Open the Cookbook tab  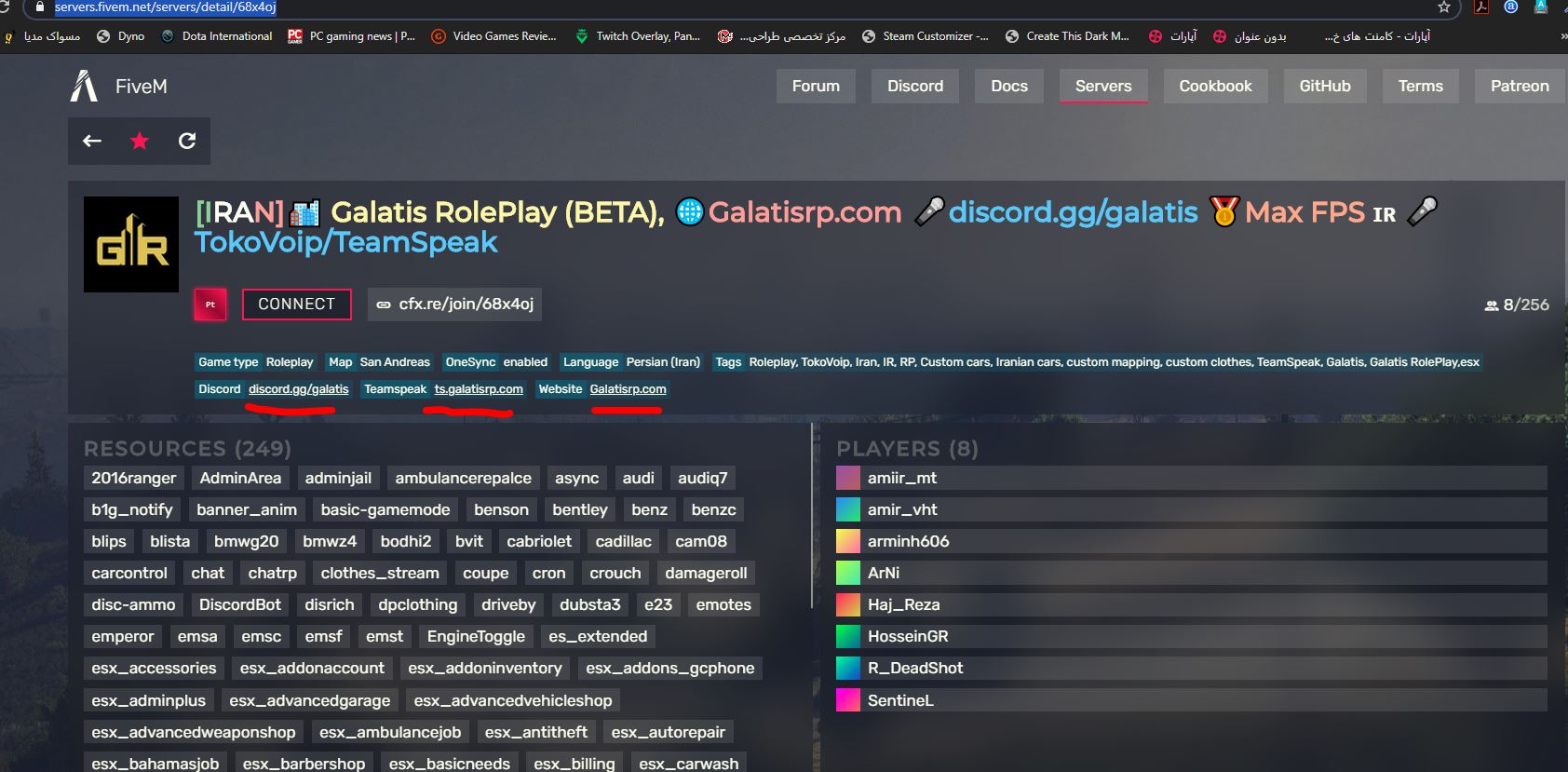(1215, 86)
